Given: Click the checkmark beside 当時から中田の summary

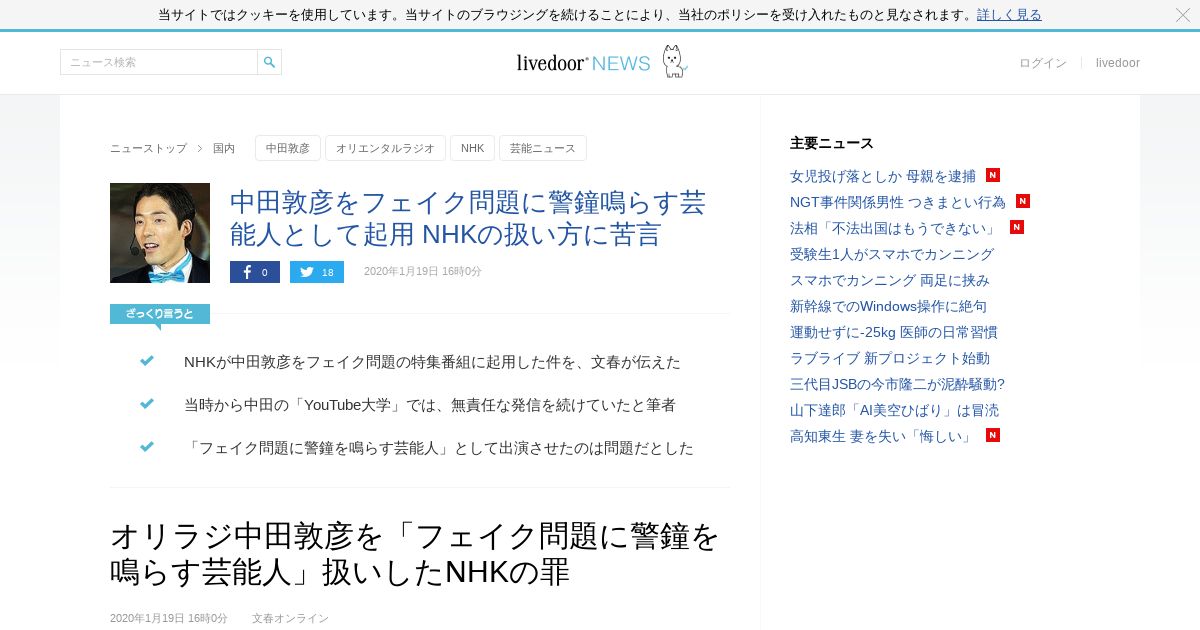Looking at the screenshot, I should tap(147, 404).
